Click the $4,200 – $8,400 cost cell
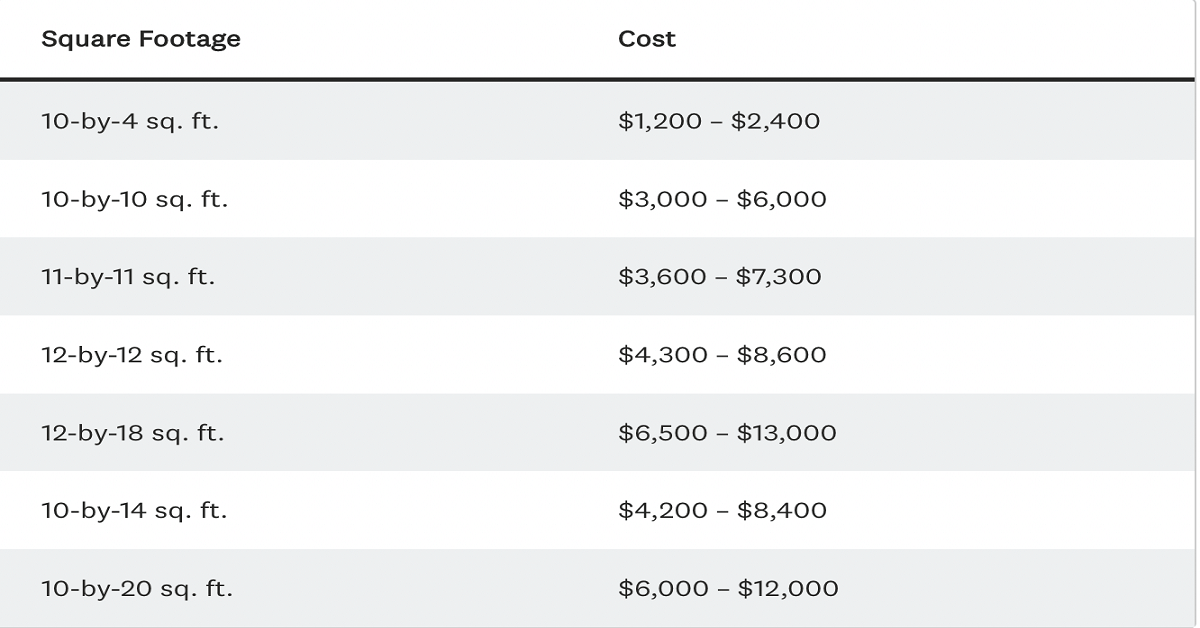 pyautogui.click(x=722, y=511)
